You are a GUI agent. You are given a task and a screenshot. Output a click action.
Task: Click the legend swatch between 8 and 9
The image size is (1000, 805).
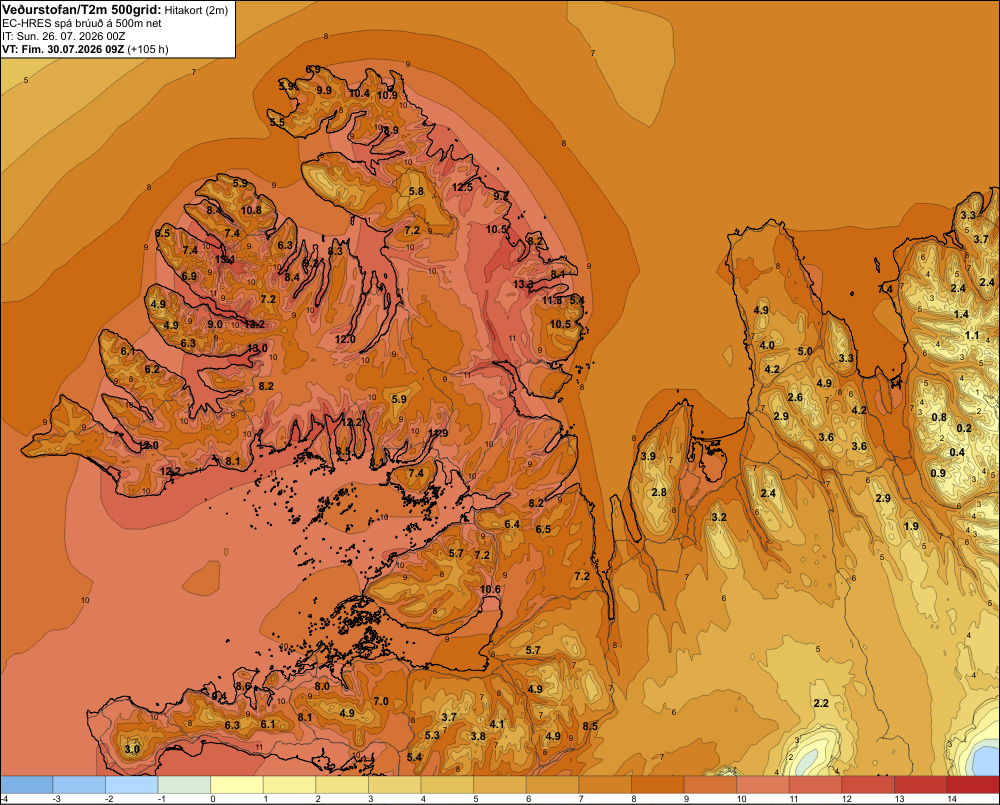coord(658,784)
